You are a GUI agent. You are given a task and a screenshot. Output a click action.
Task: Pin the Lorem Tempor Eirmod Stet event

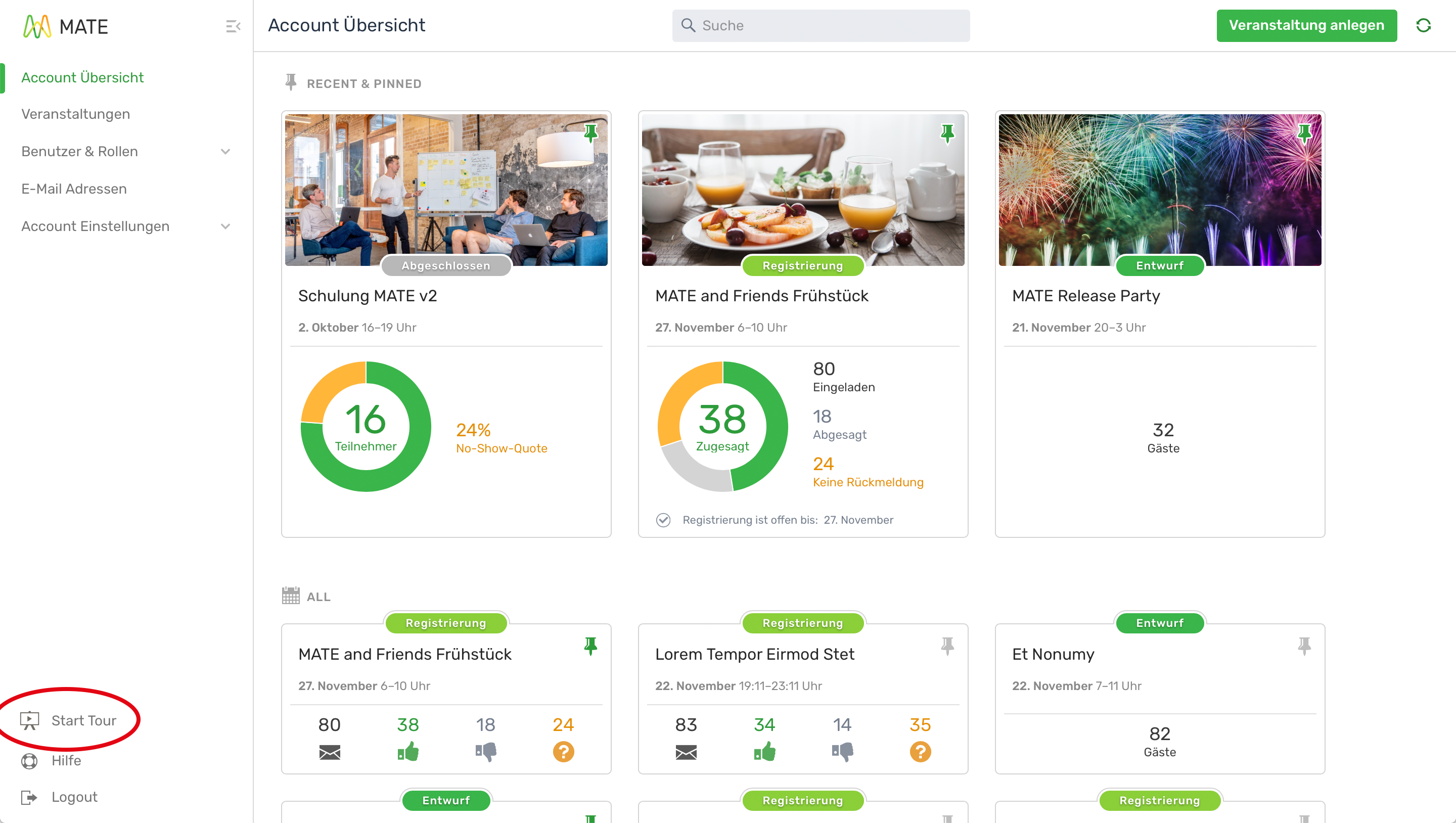[947, 646]
